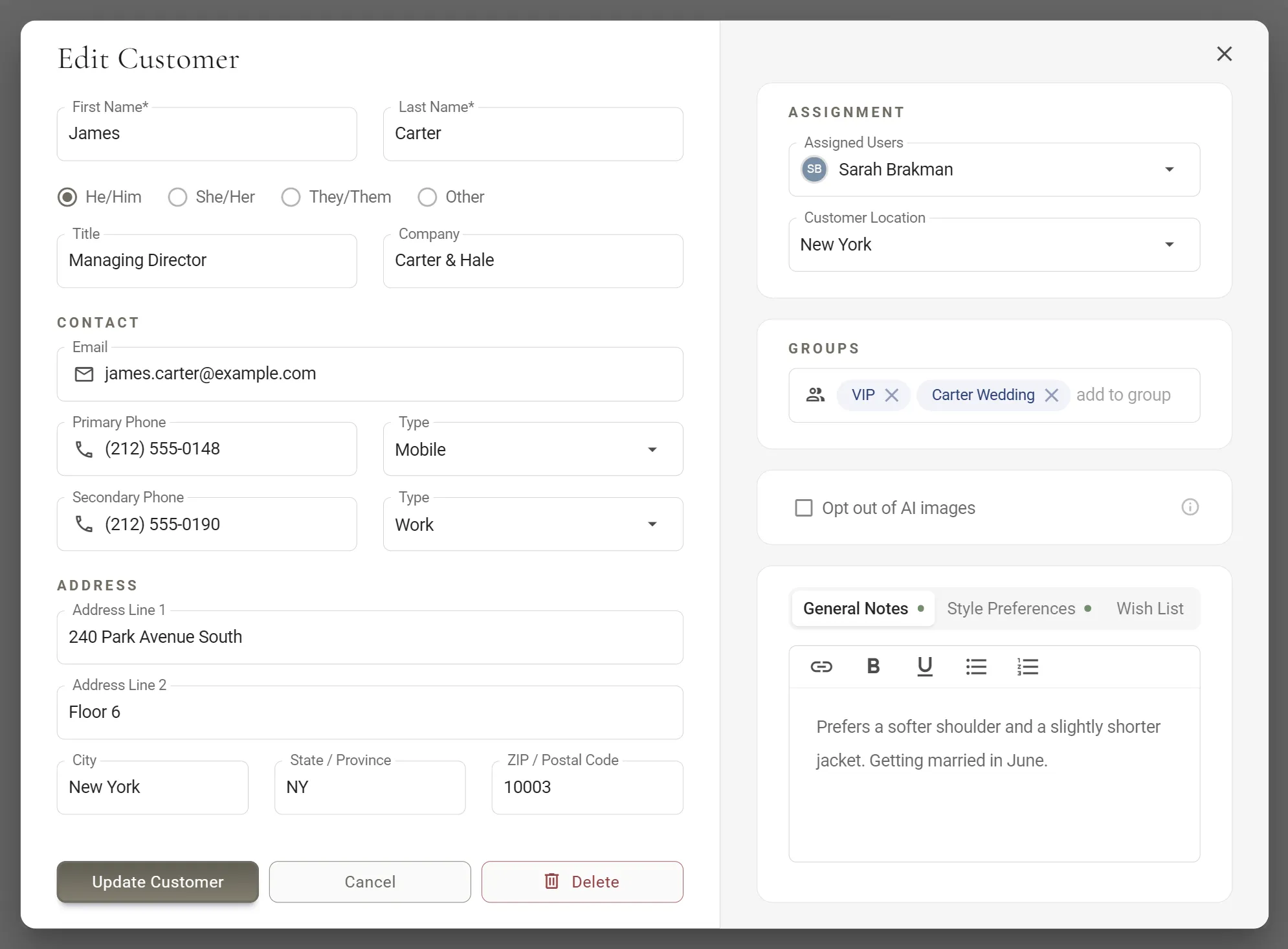
Task: Click the insert link icon in notes toolbar
Action: coord(821,666)
